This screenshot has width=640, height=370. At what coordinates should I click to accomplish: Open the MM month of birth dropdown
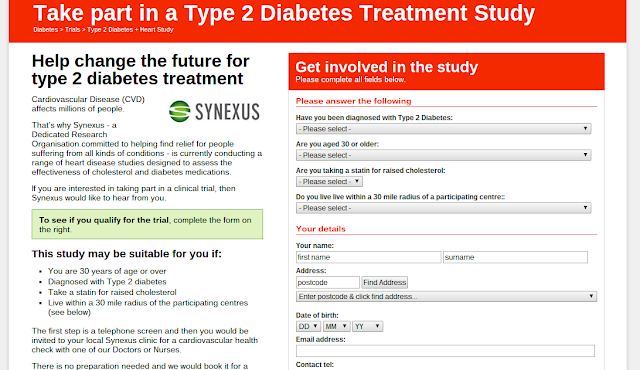point(336,326)
